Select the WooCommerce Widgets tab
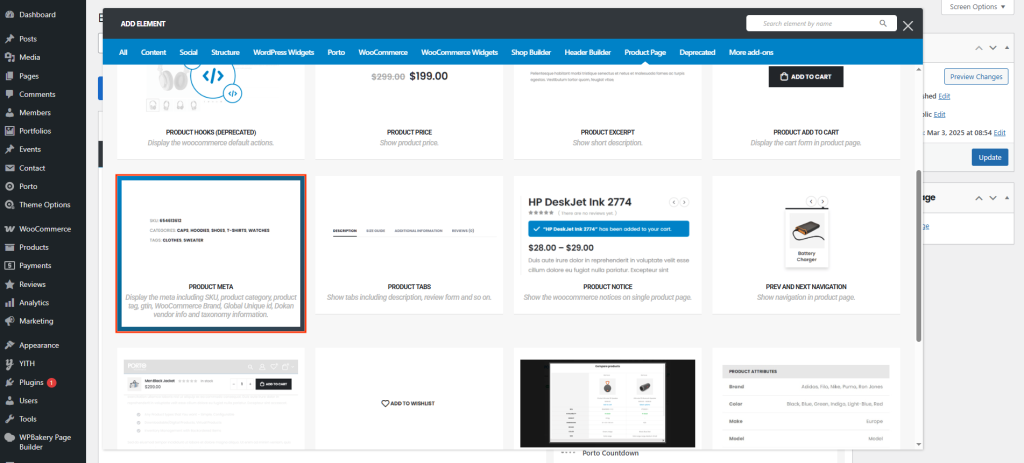The width and height of the screenshot is (1024, 463). tap(459, 51)
